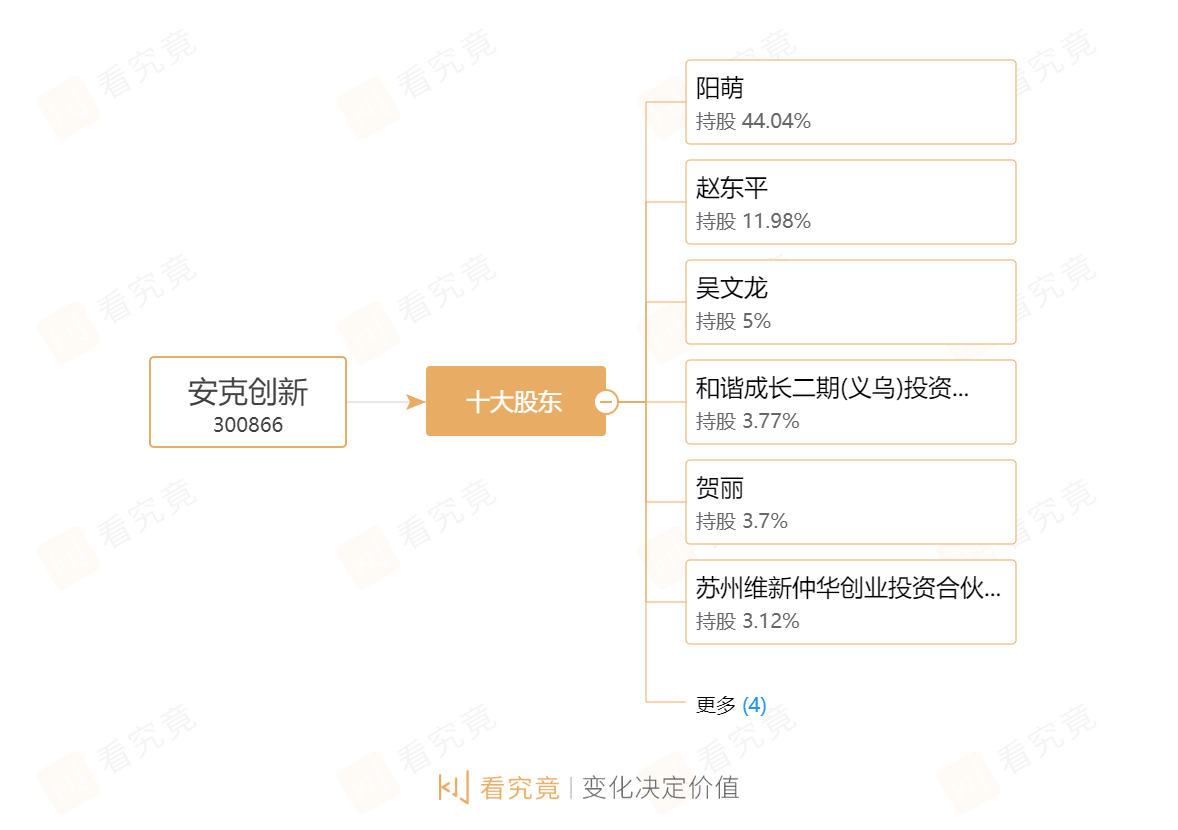Click the 看究竟 brand text in footer

pyautogui.click(x=520, y=788)
